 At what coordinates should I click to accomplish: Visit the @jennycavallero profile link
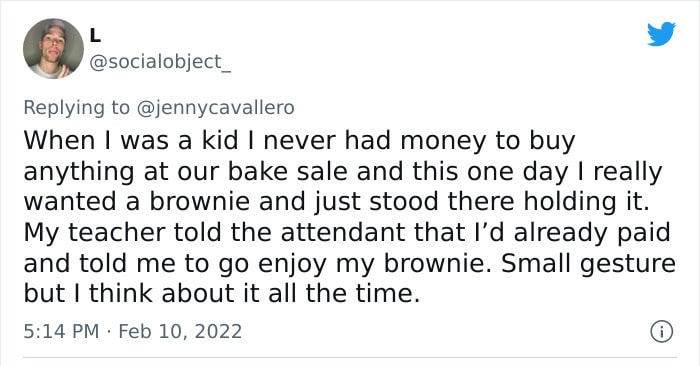click(215, 108)
